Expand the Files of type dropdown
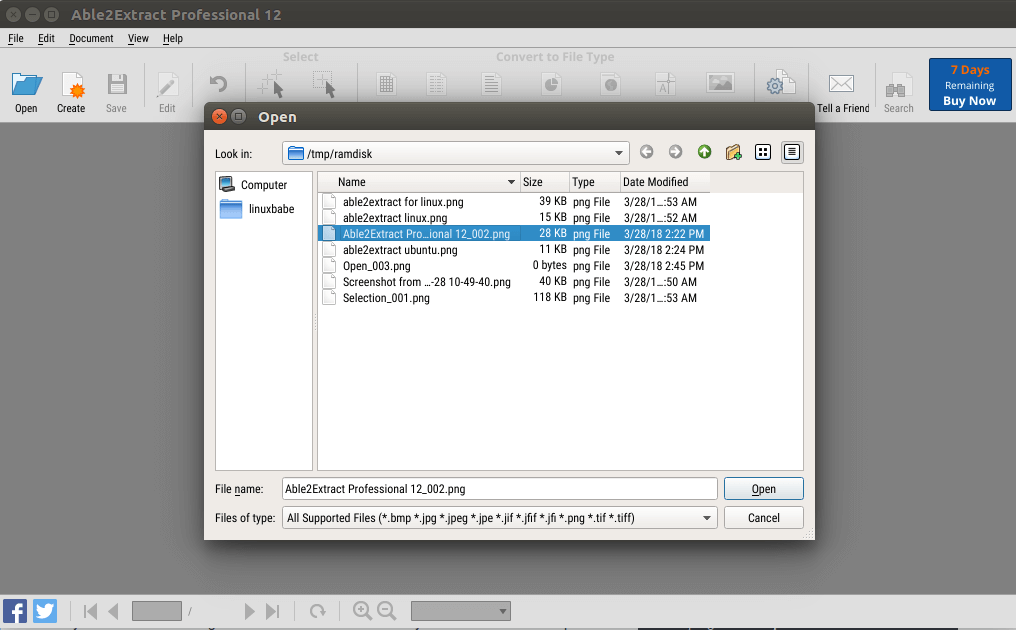This screenshot has width=1016, height=630. coord(707,518)
